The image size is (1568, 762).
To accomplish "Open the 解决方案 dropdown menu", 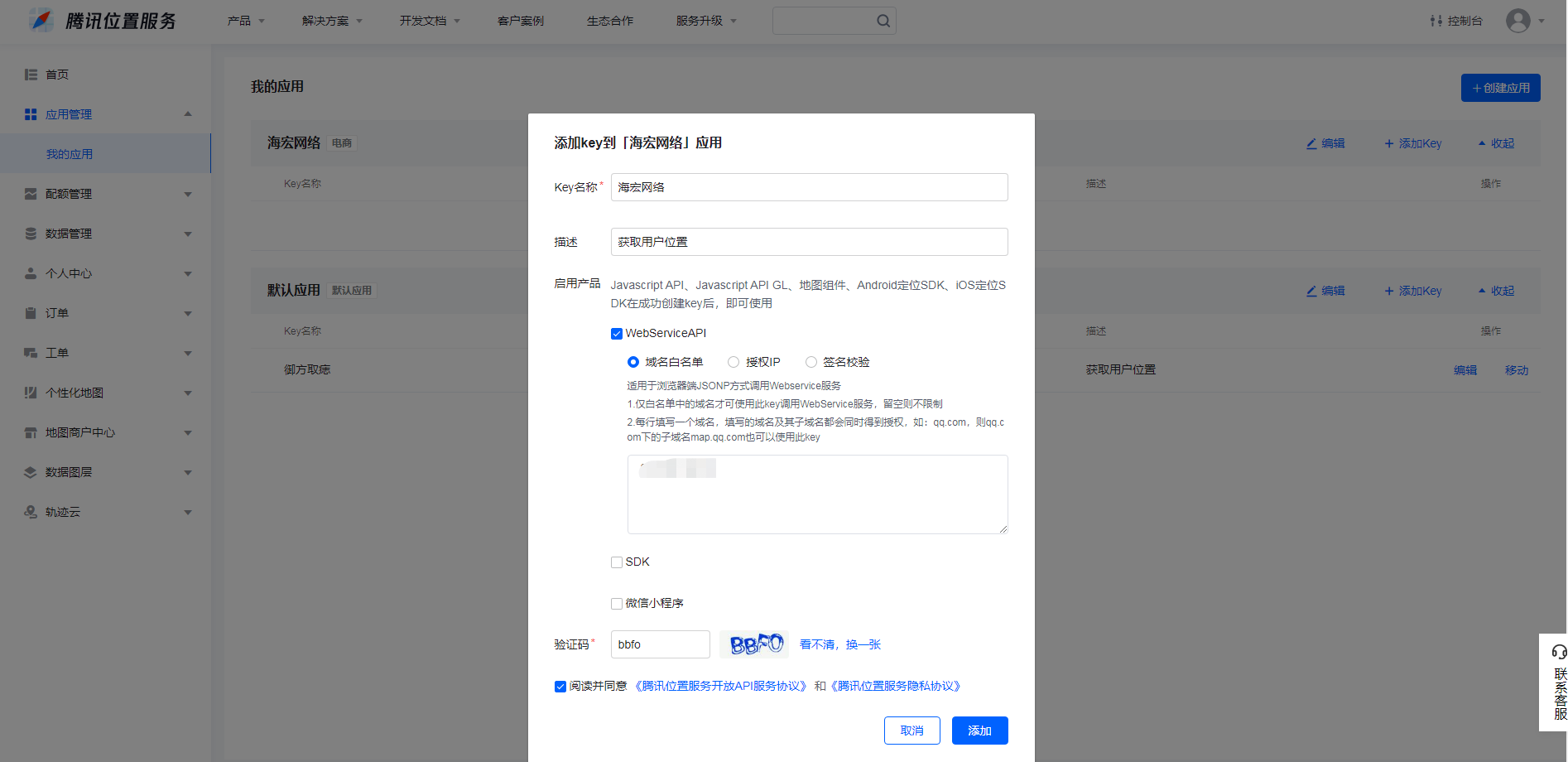I will pos(332,21).
